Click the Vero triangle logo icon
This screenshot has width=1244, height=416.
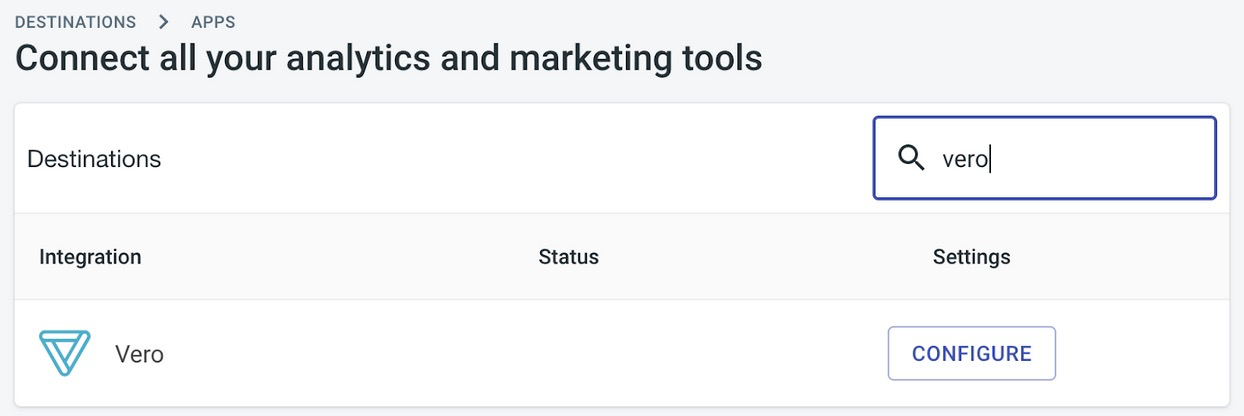click(x=65, y=353)
